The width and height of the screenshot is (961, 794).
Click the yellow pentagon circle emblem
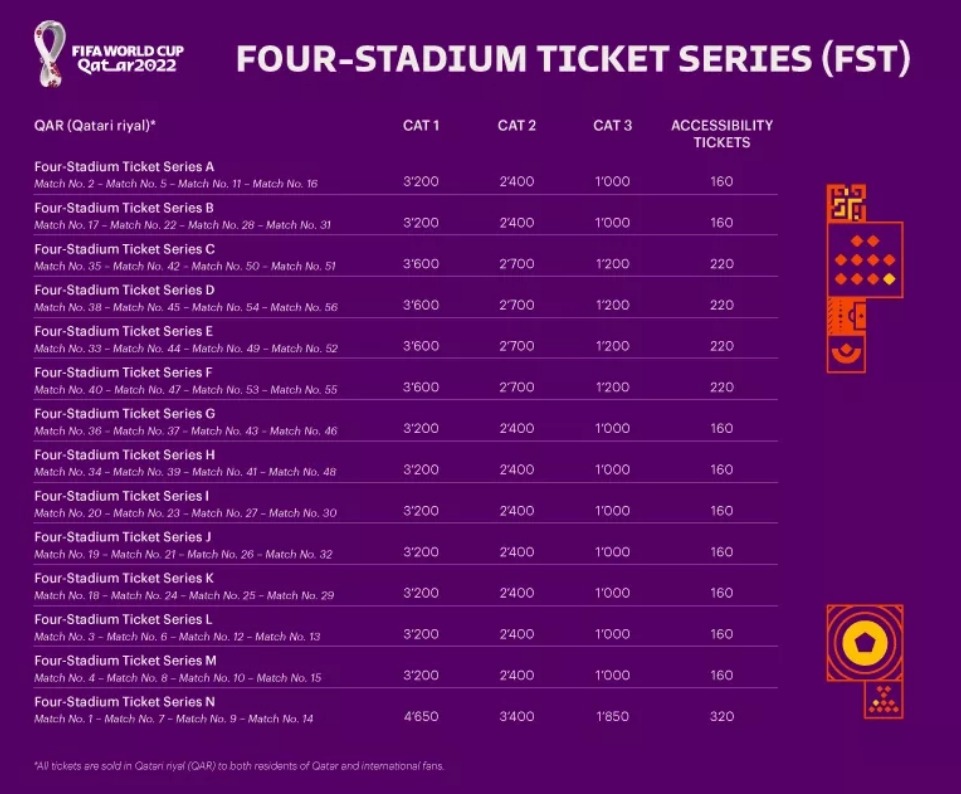point(864,641)
